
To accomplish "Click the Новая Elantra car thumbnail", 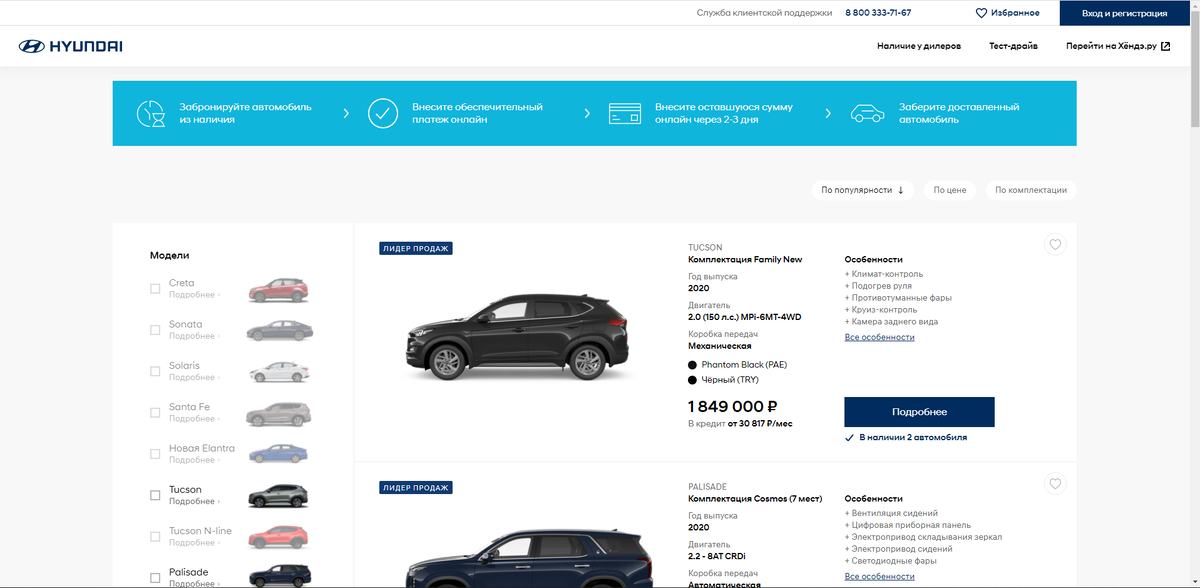I will pos(279,454).
